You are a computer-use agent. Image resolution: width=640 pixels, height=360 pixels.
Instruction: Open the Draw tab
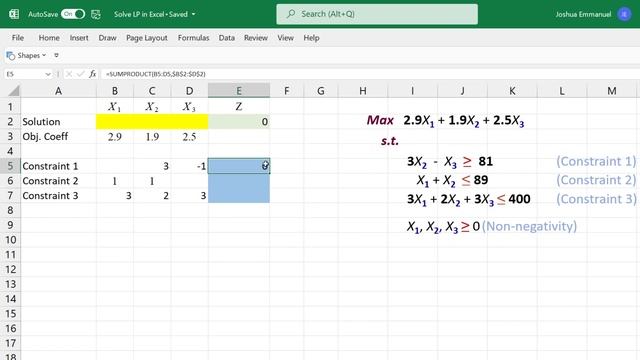(x=107, y=38)
